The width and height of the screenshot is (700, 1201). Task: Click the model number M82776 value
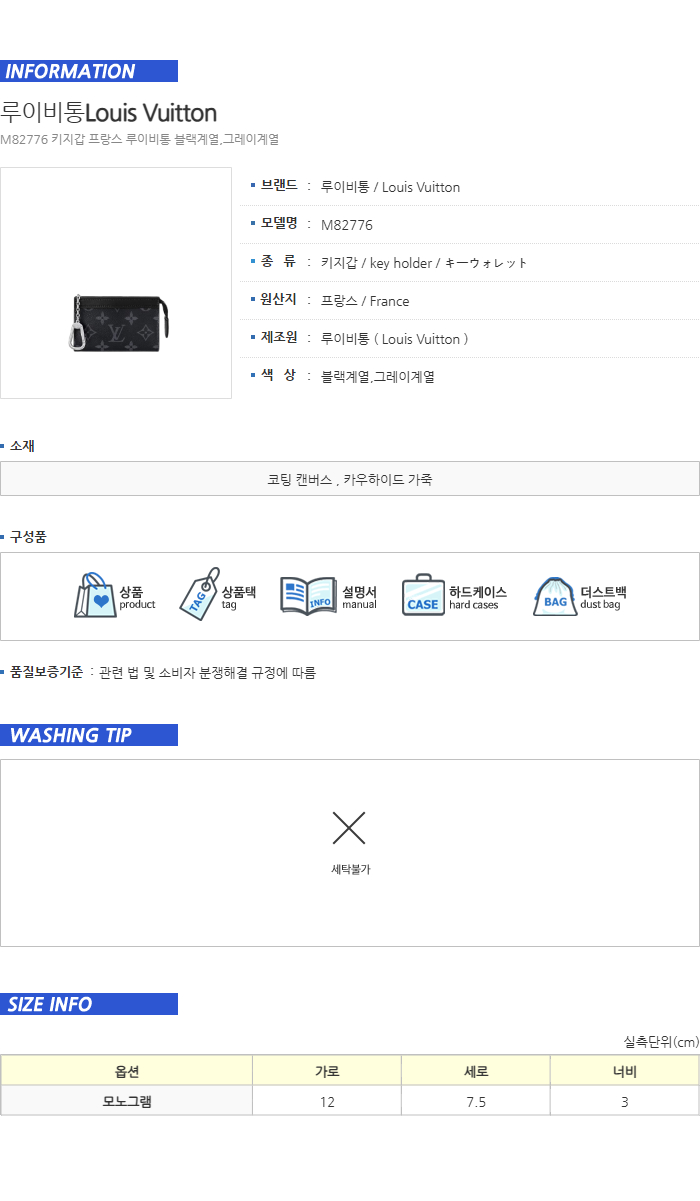pyautogui.click(x=347, y=225)
